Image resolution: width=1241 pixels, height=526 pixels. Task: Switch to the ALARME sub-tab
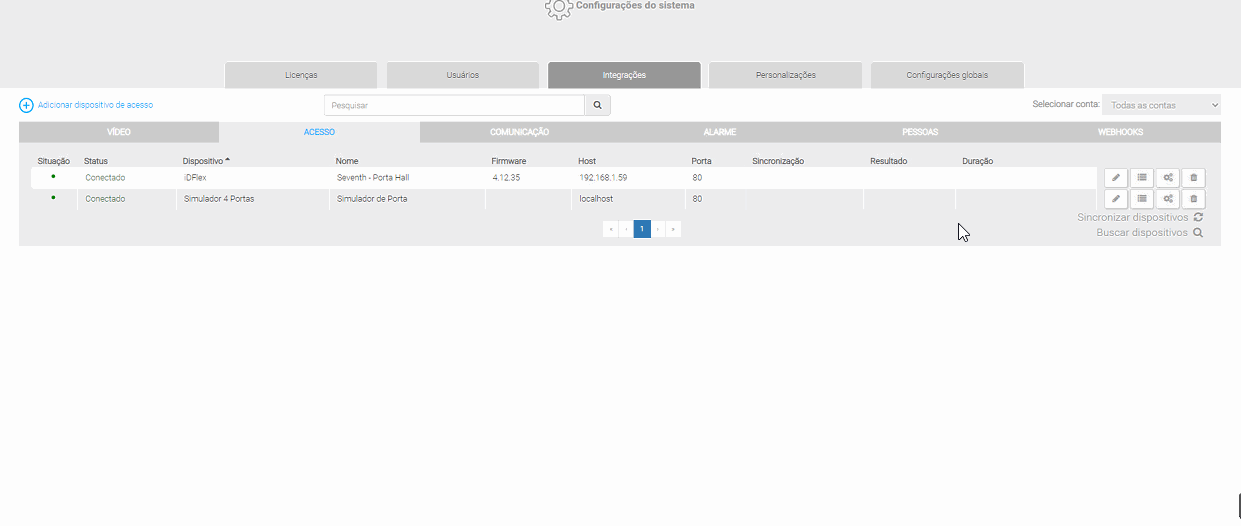click(x=720, y=132)
